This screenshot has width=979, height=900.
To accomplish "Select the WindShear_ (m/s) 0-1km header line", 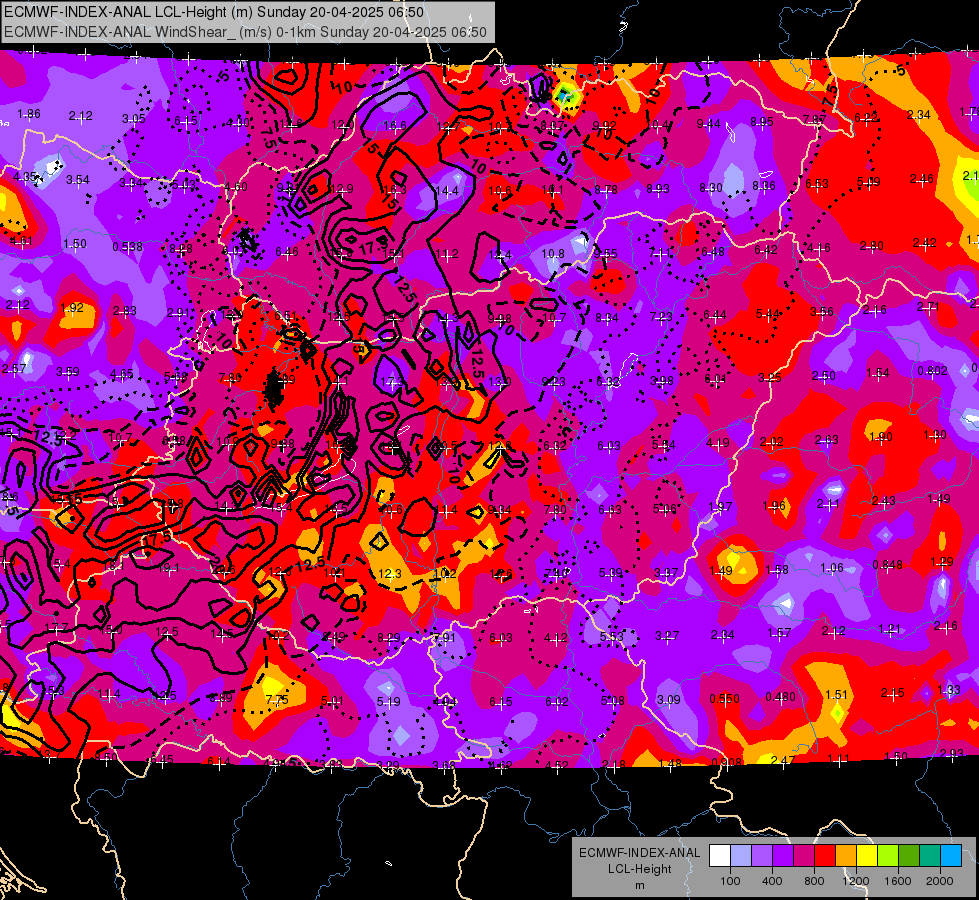I will click(x=245, y=32).
